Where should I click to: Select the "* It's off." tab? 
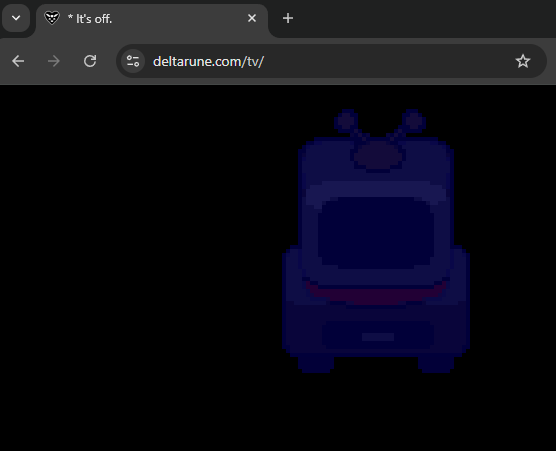(x=152, y=19)
